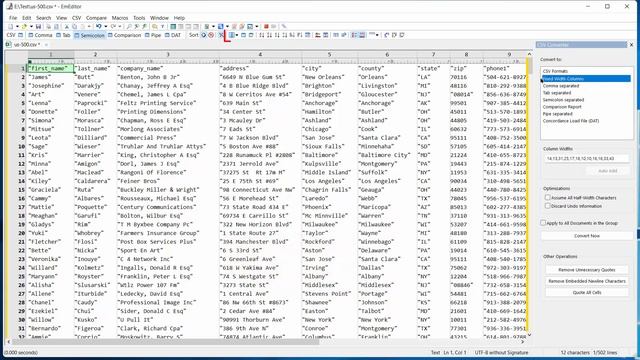Image resolution: width=640 pixels, height=360 pixels.
Task: Click the Cut scissors icon
Action: (x=67, y=27)
